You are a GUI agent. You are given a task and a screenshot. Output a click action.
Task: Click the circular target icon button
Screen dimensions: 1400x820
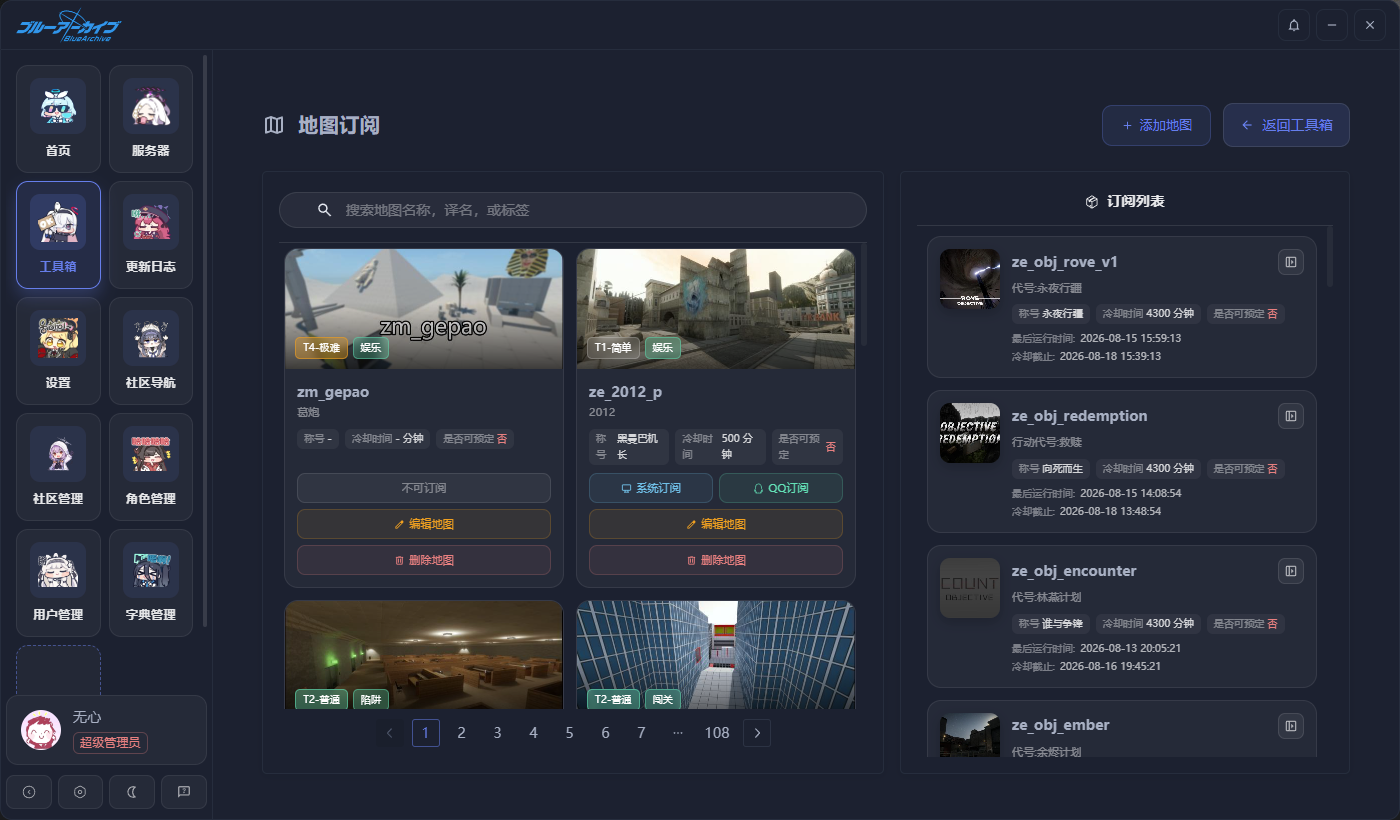(x=80, y=791)
